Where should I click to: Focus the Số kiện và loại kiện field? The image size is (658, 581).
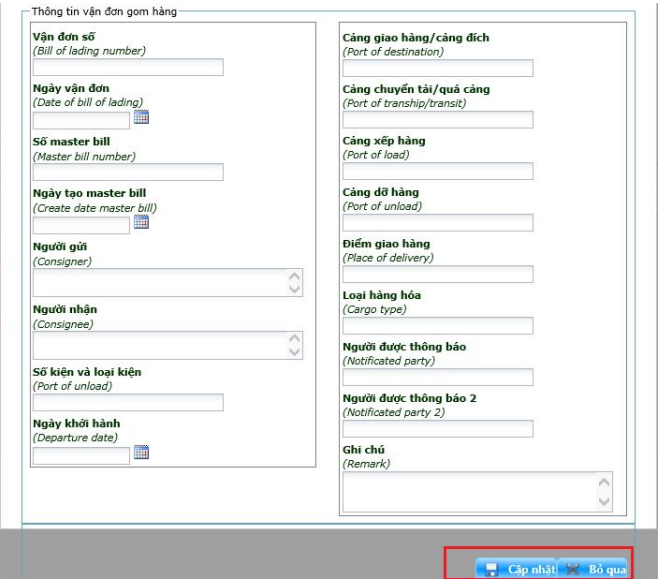(x=128, y=403)
